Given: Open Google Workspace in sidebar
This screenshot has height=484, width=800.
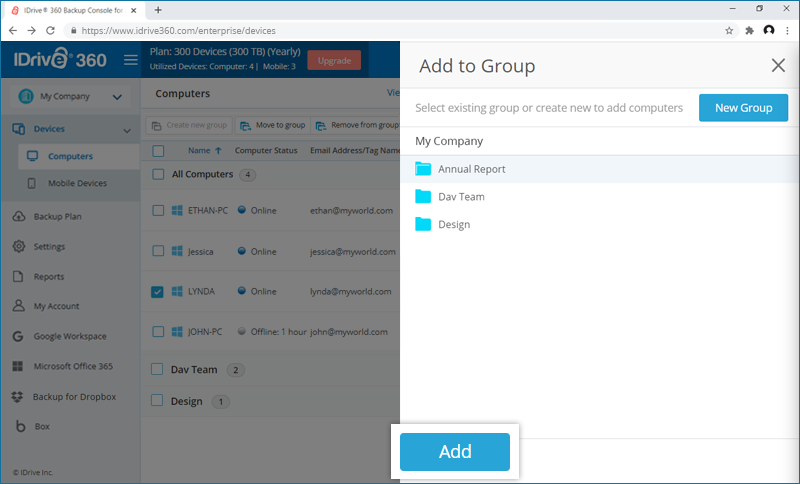Looking at the screenshot, I should [x=69, y=337].
